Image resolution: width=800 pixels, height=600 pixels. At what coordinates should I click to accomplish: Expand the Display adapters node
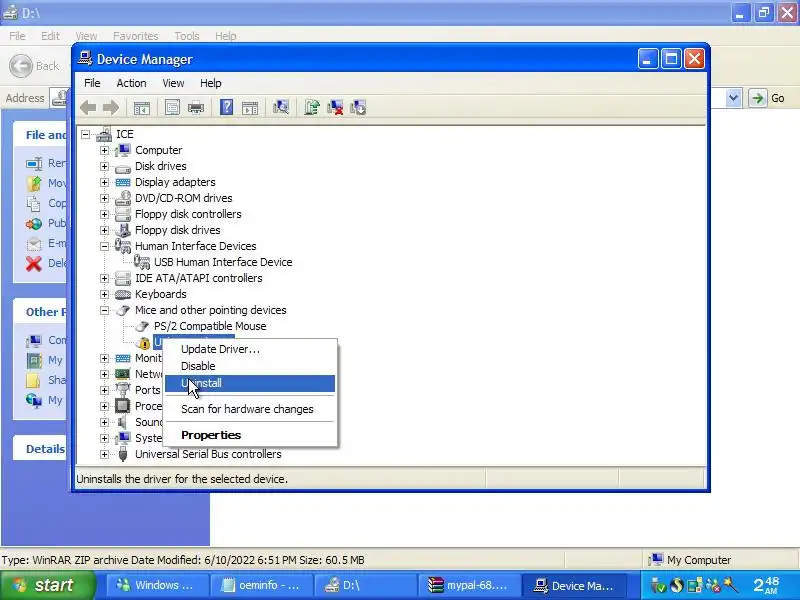point(104,182)
